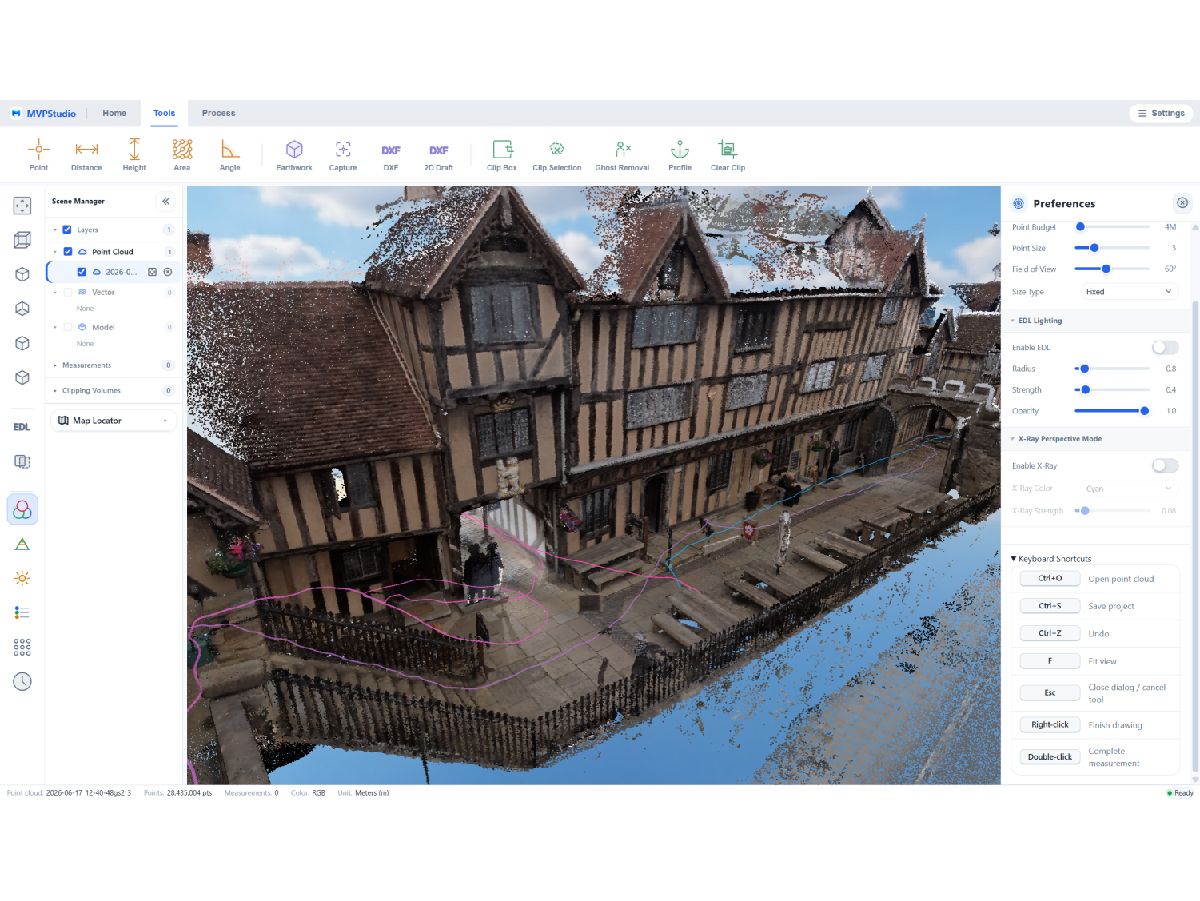Expand the Measurements section
Image resolution: width=1200 pixels, height=901 pixels.
coord(113,365)
